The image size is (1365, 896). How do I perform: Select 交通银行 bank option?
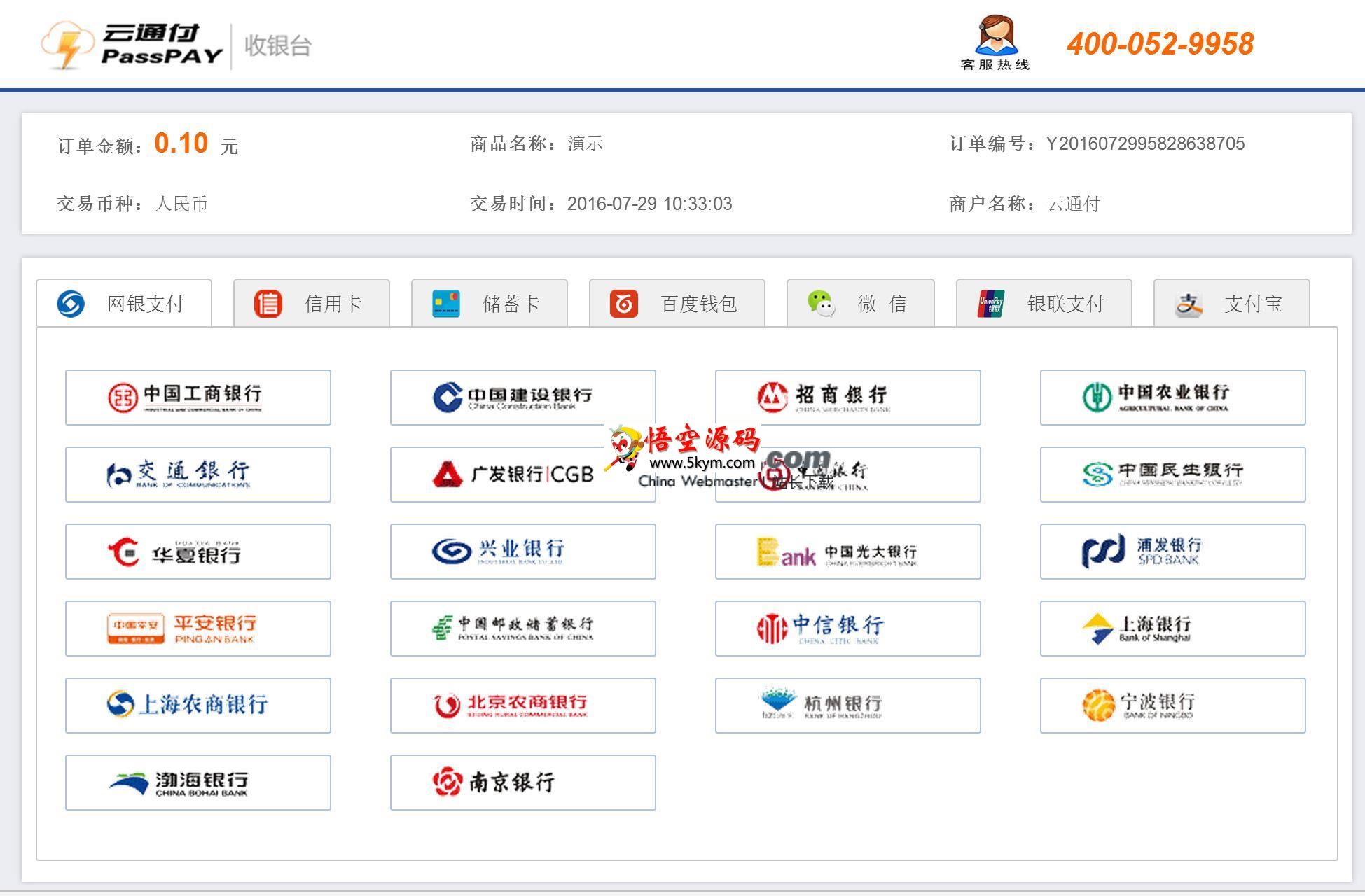pos(198,475)
